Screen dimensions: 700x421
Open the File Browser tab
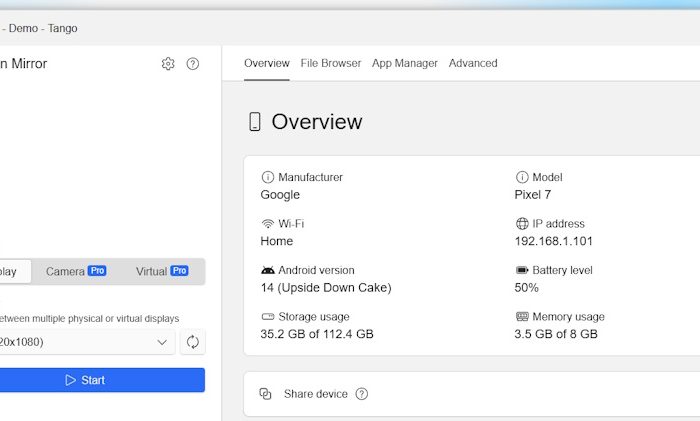click(331, 63)
